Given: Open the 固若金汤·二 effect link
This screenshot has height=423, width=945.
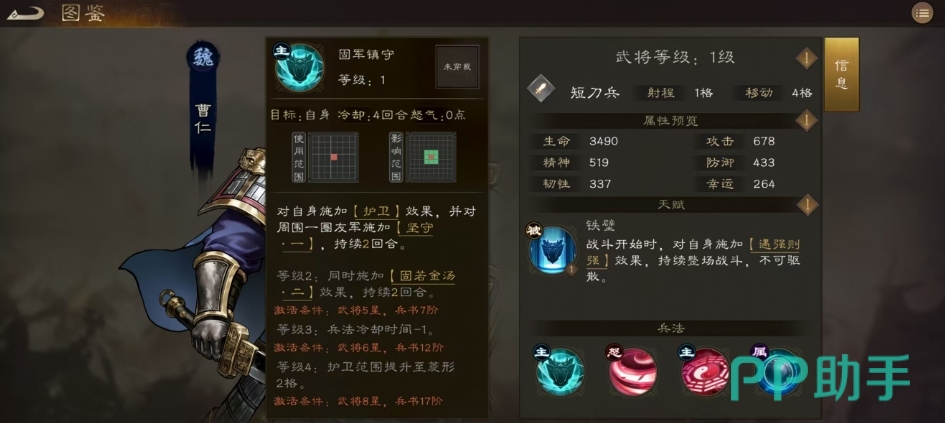Looking at the screenshot, I should [x=367, y=284].
